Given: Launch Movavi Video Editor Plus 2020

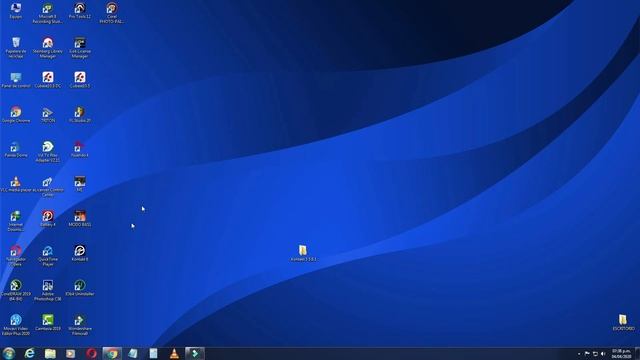Looking at the screenshot, I should pyautogui.click(x=16, y=325).
